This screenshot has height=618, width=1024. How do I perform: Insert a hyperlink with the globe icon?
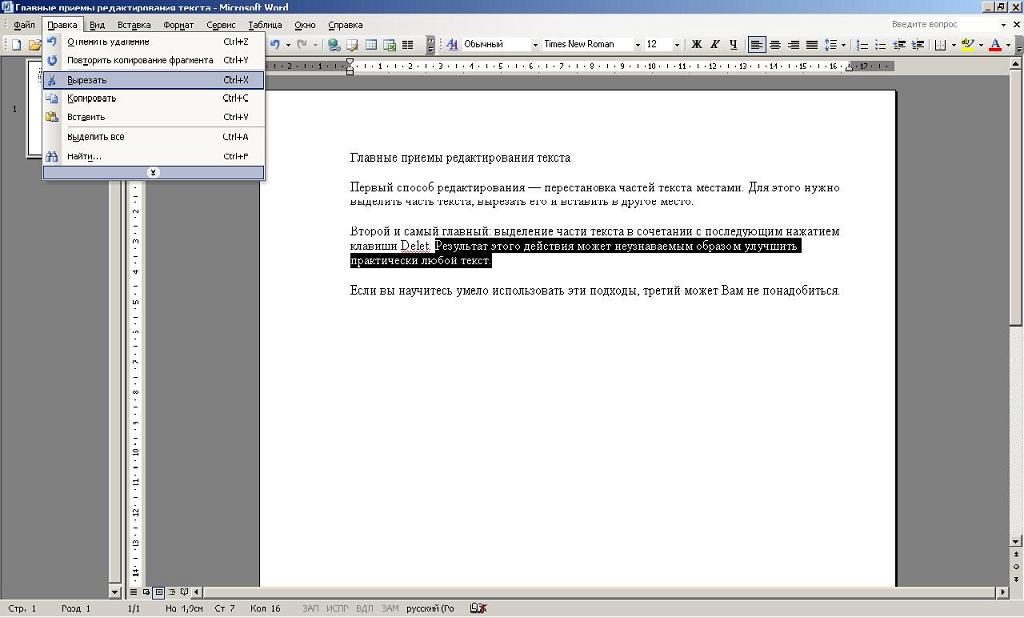coord(334,44)
